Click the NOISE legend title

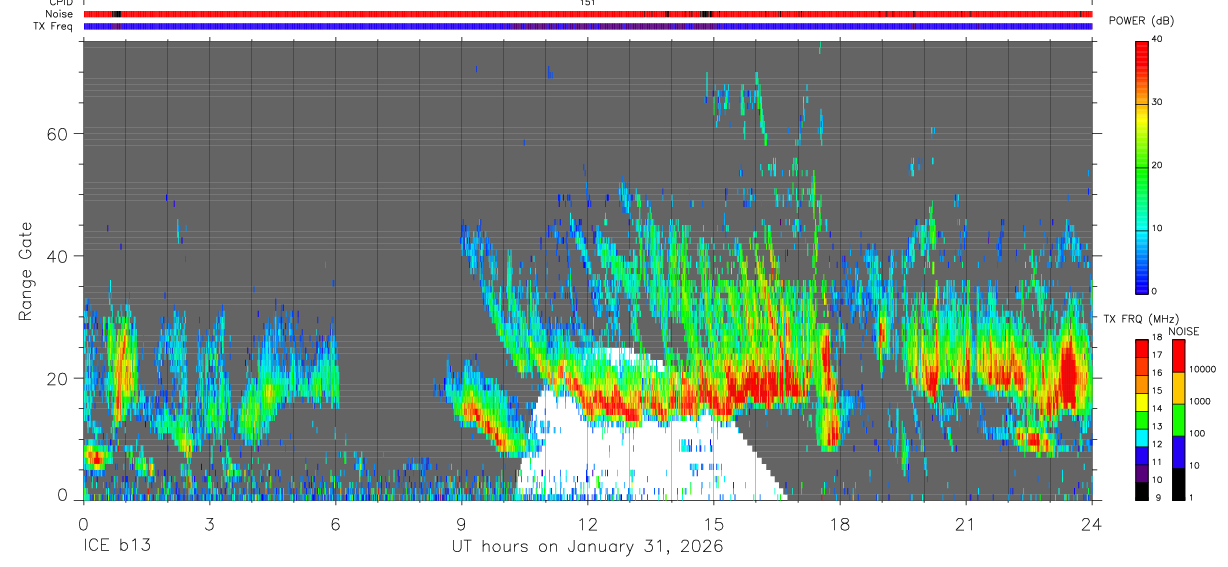point(1183,331)
